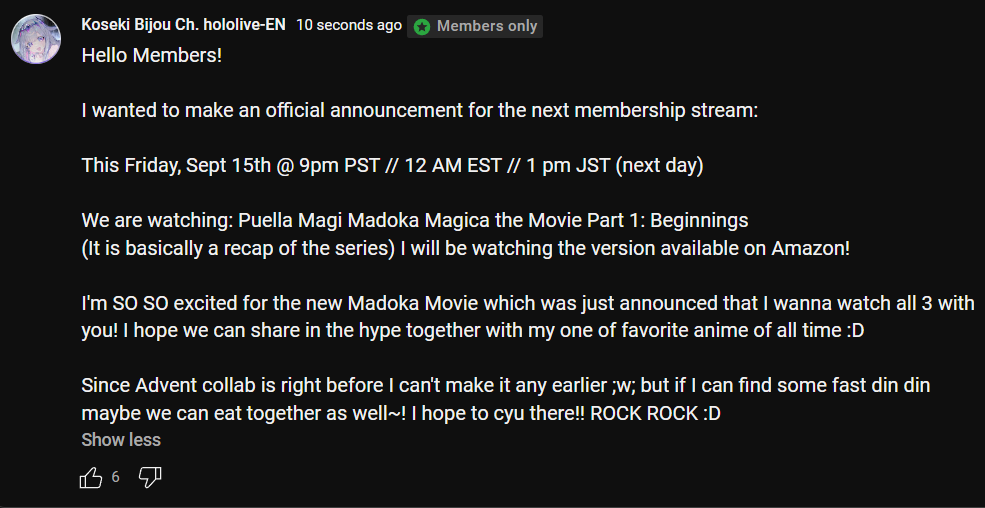Open Koseki Bijou's channel avatar
This screenshot has height=508, width=985.
(36, 39)
